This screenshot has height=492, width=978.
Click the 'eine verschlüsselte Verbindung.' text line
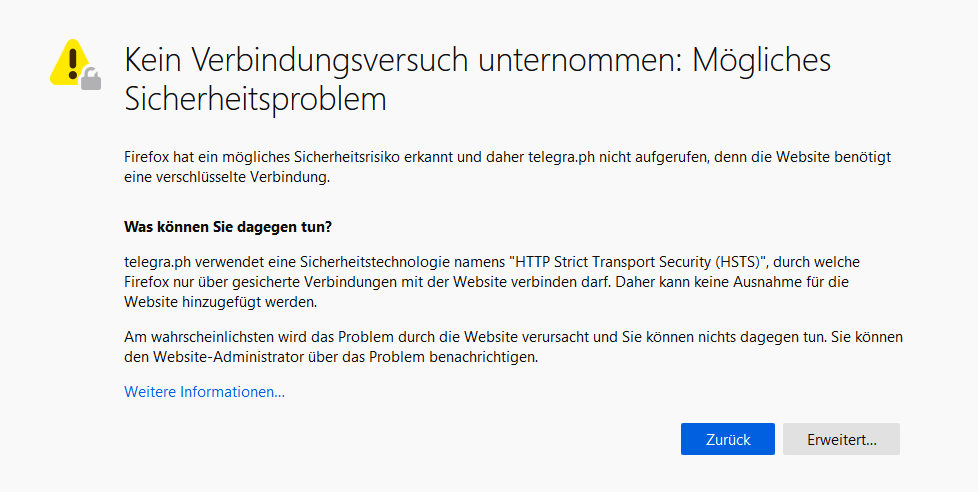(227, 177)
